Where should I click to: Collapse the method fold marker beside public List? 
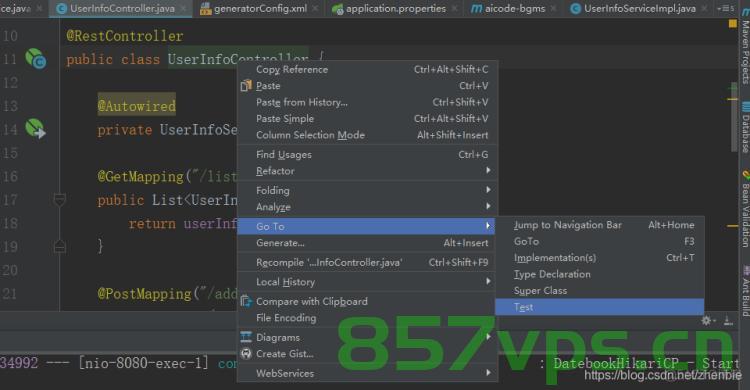click(x=60, y=200)
